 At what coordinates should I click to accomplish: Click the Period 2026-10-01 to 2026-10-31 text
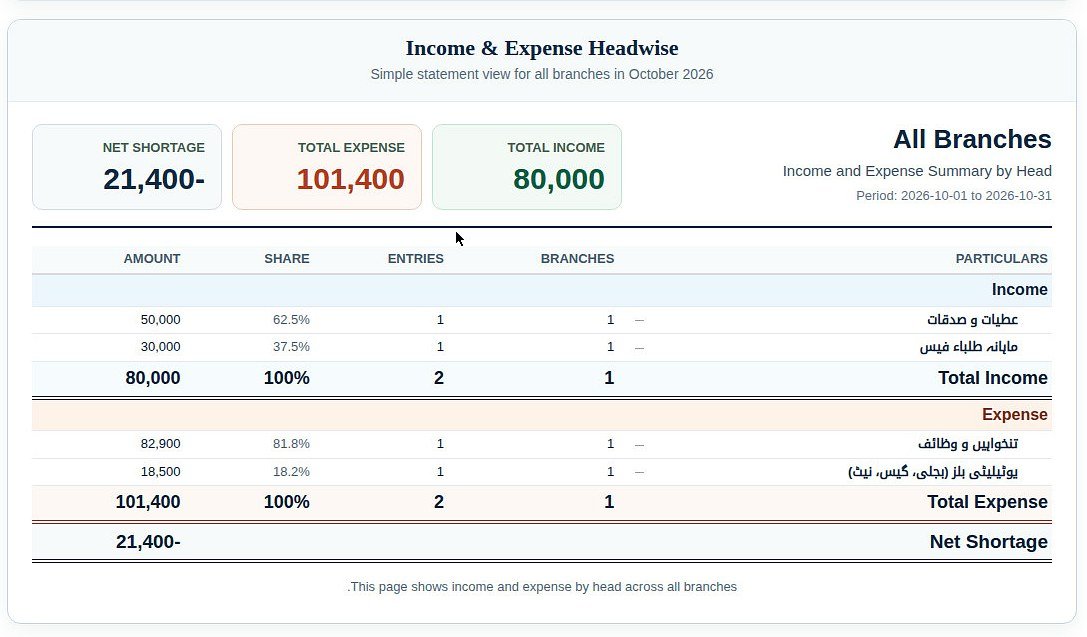coord(953,196)
